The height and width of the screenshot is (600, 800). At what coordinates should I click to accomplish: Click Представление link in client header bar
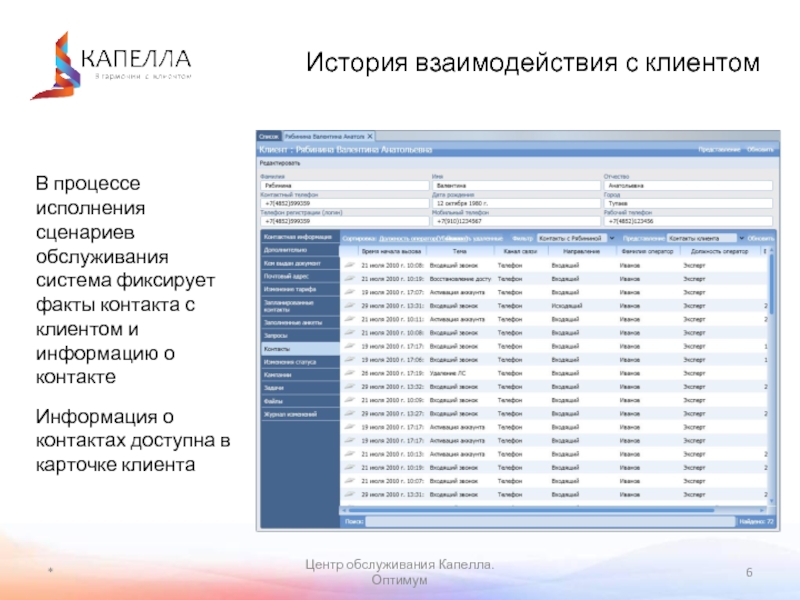click(719, 149)
